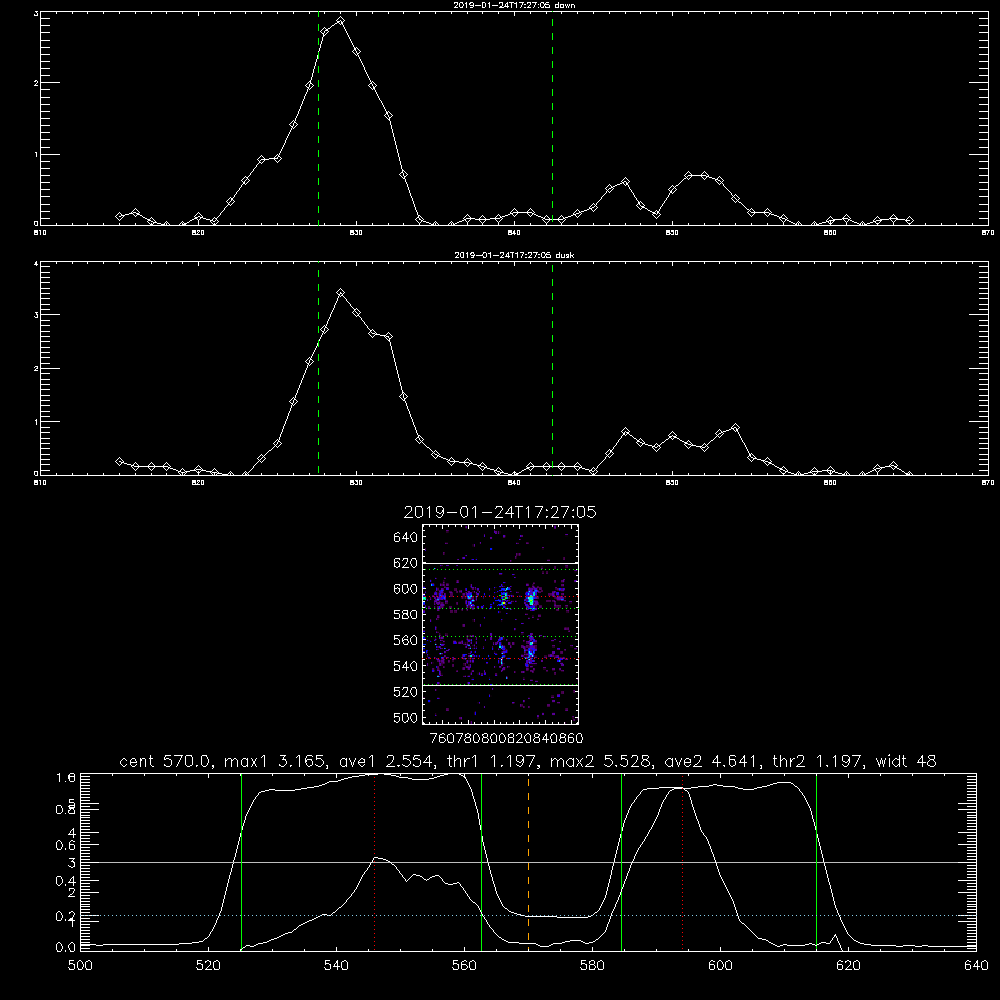The image size is (1000, 1000).
Task: Click the spectral image thumbnail
Action: [500, 624]
